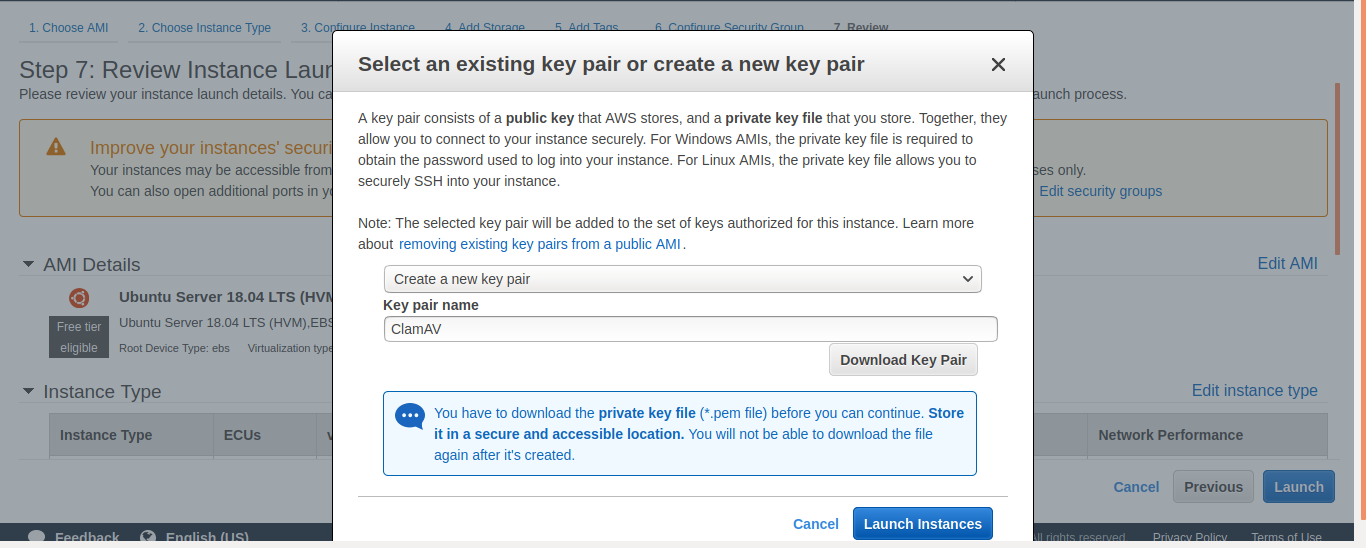
Task: Click the Edit instance type link
Action: click(1255, 391)
